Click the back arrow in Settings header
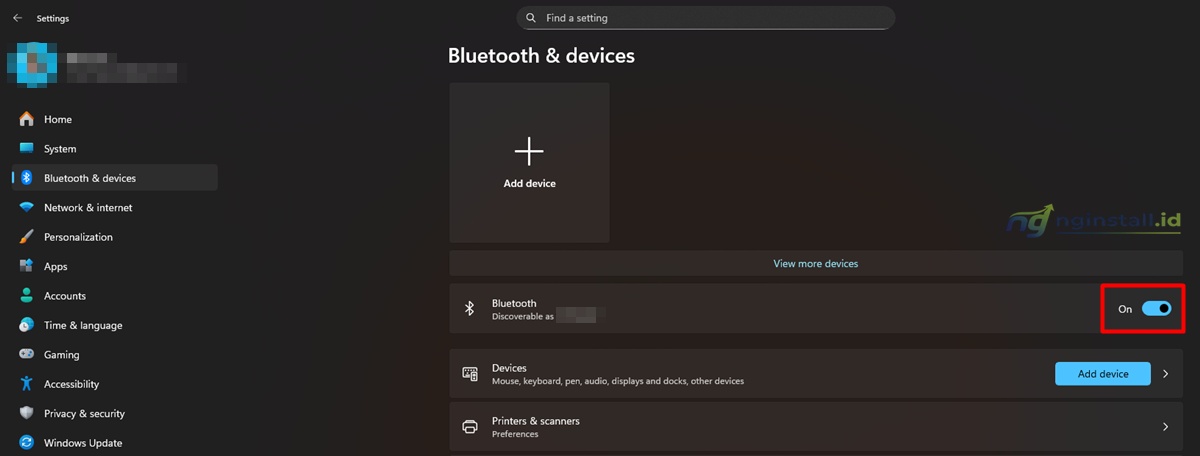The width and height of the screenshot is (1200, 456). click(x=17, y=18)
